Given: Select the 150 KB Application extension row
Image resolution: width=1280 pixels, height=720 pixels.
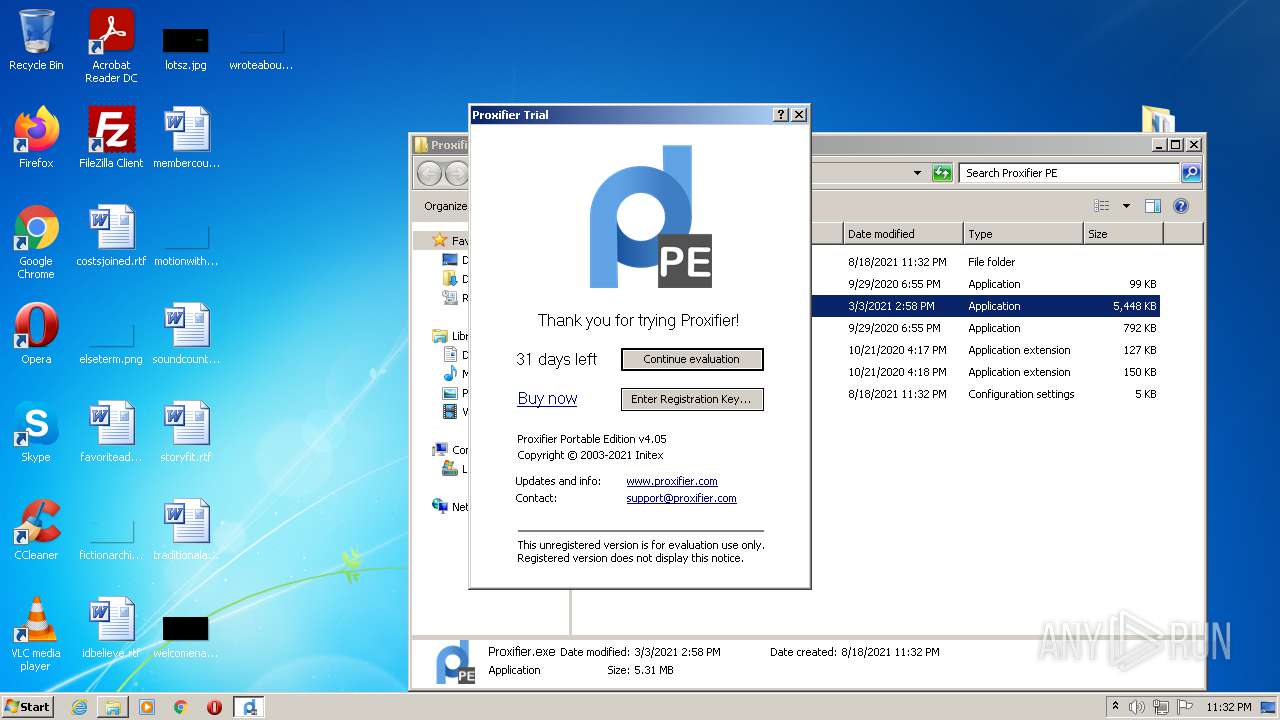Looking at the screenshot, I should click(985, 372).
